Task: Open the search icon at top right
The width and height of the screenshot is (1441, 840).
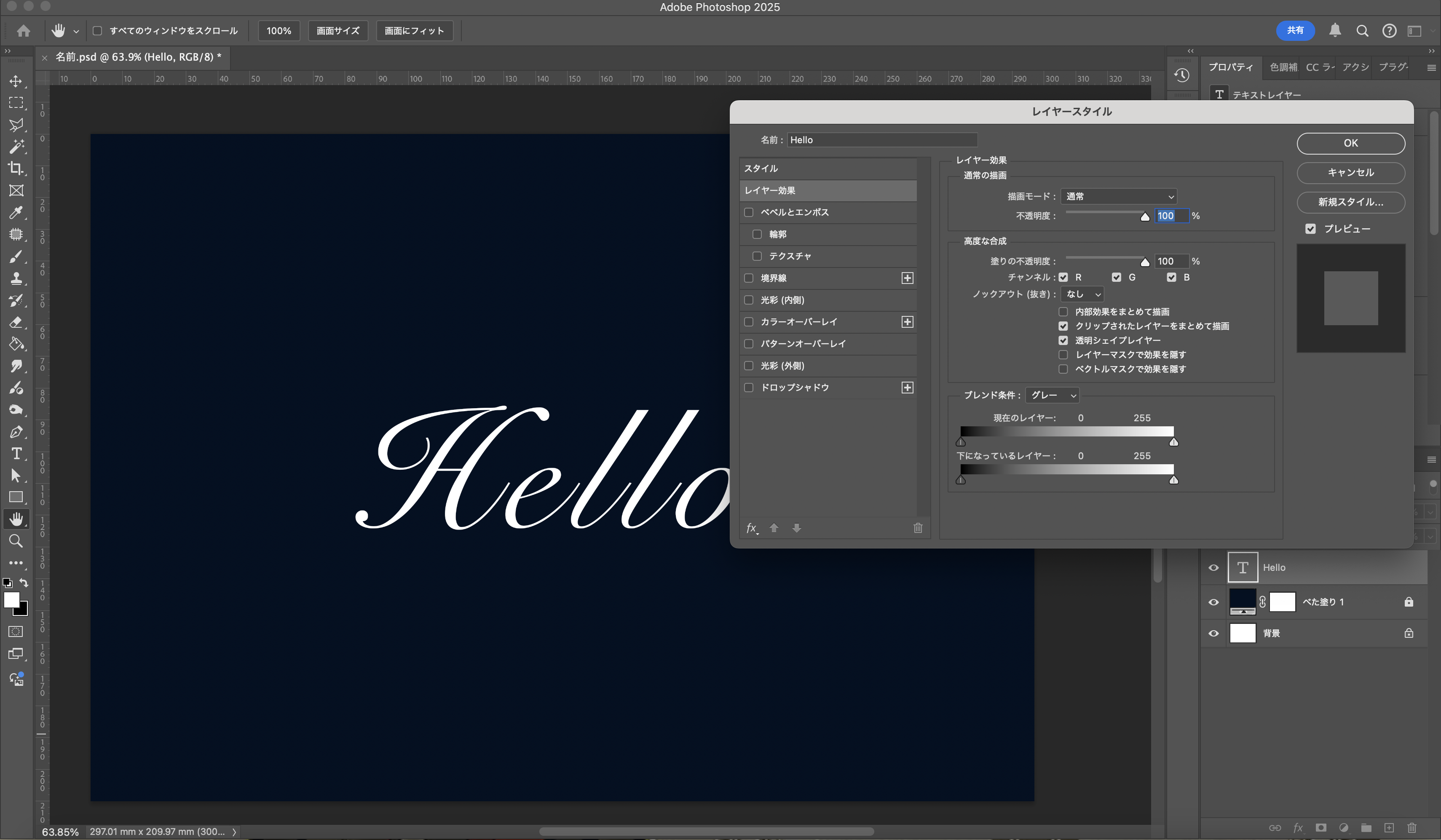Action: click(1363, 31)
